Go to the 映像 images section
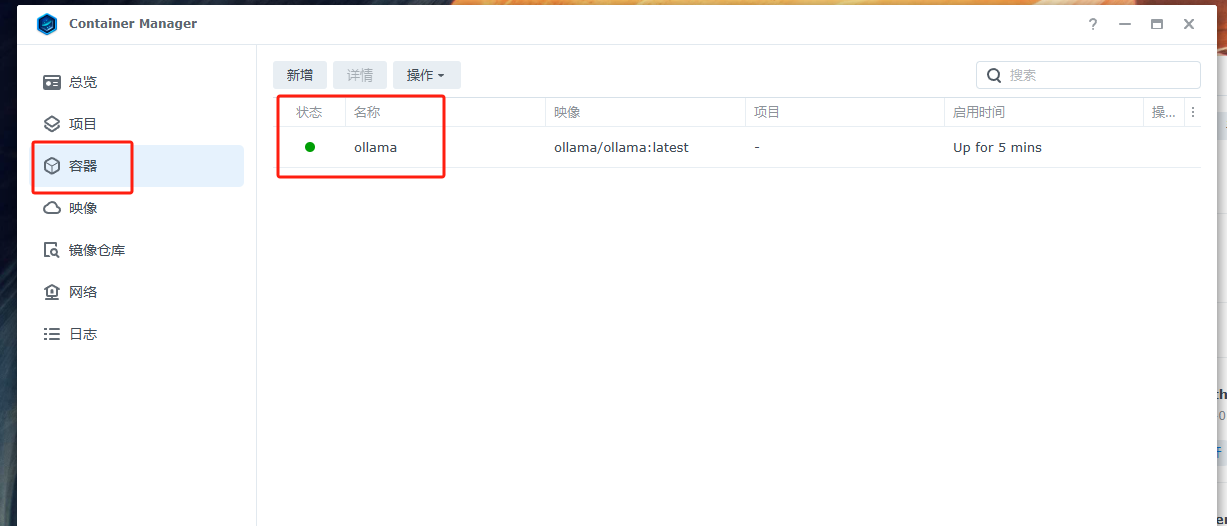 pyautogui.click(x=137, y=208)
